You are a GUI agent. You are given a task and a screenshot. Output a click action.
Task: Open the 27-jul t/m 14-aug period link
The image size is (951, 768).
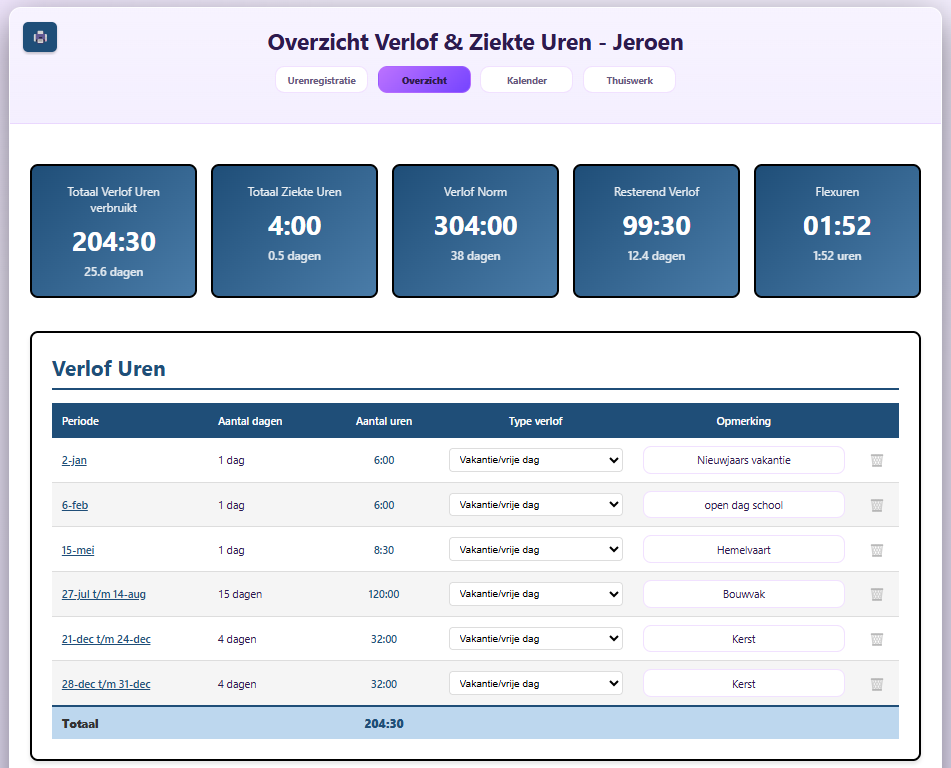pyautogui.click(x=104, y=594)
